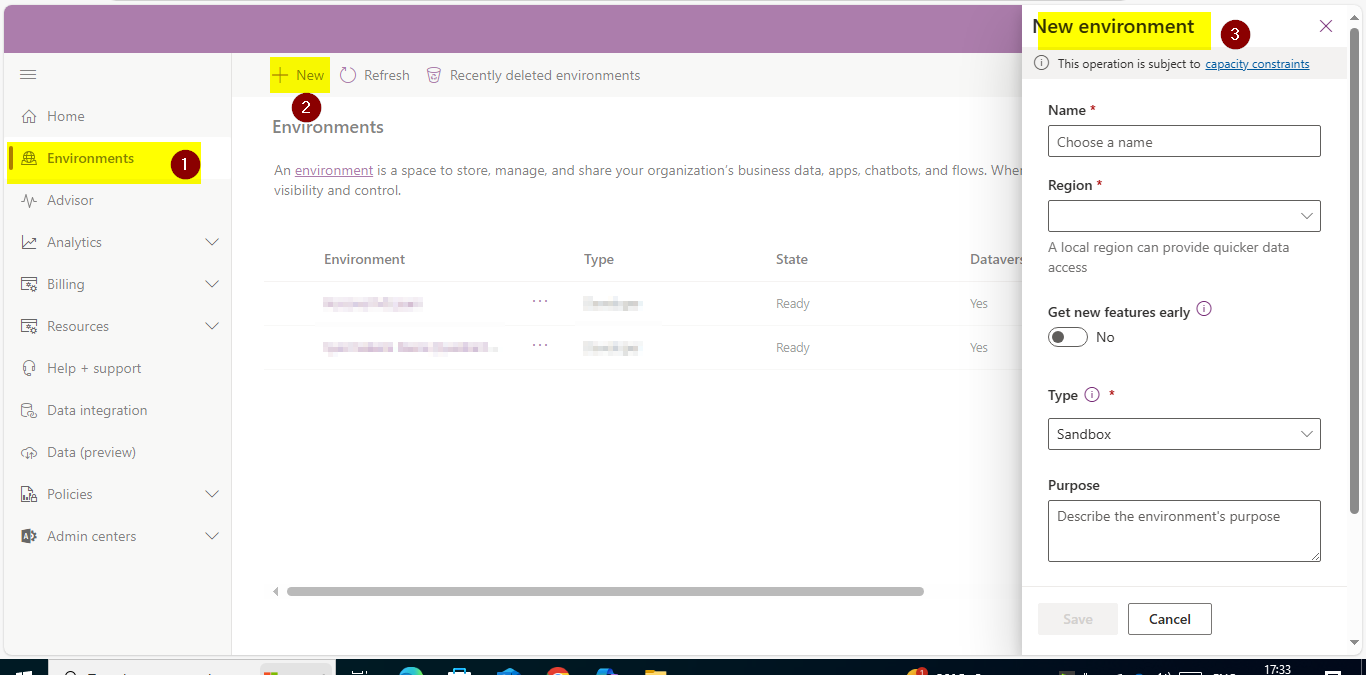Expand the Policies chevron
Screen dimensions: 1366x675
(x=212, y=494)
